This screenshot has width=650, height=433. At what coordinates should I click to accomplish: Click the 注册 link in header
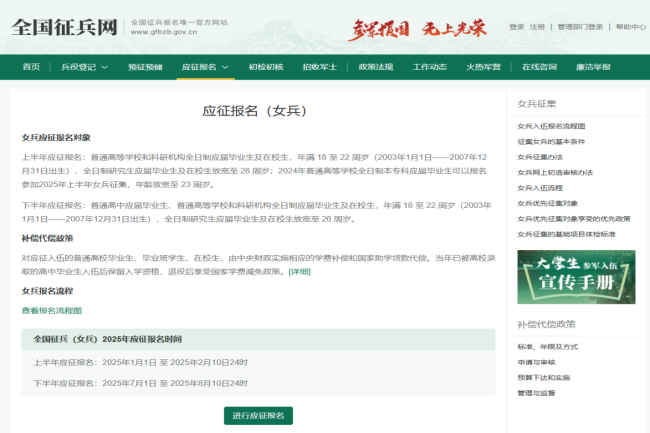(537, 27)
